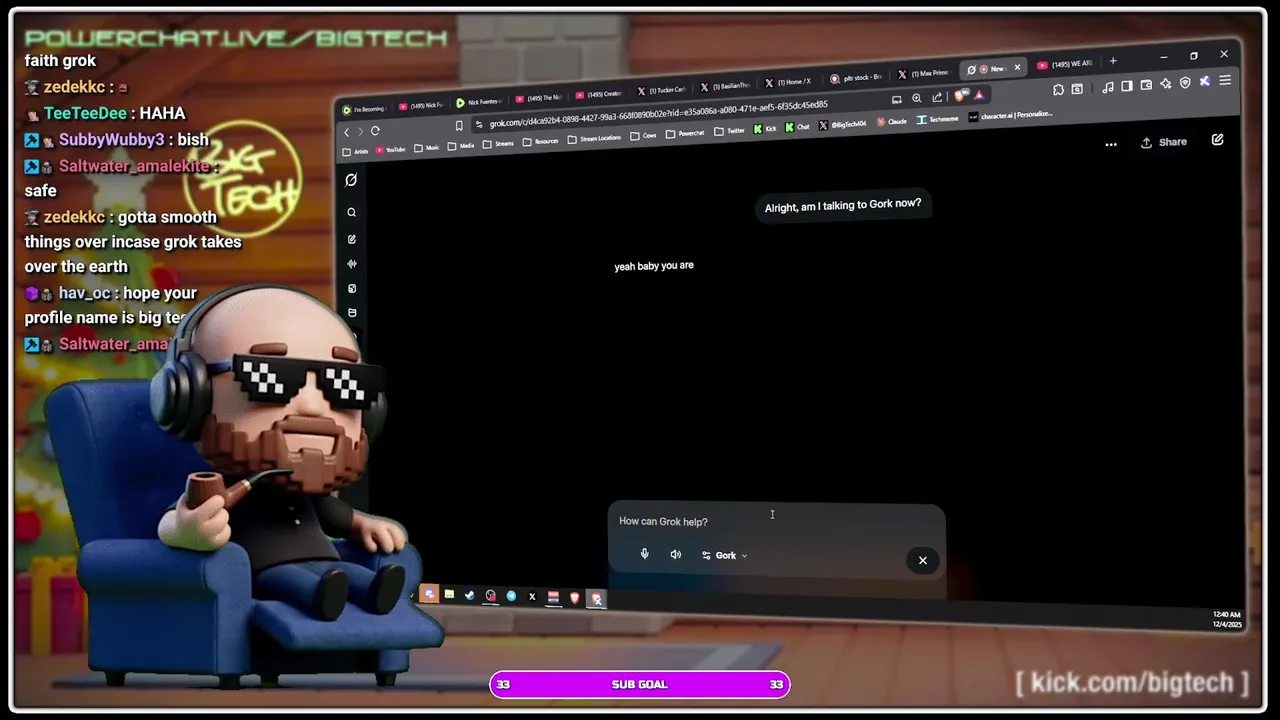Switch to the '(1) Home / X' tab
The width and height of the screenshot is (1280, 720).
(x=788, y=81)
